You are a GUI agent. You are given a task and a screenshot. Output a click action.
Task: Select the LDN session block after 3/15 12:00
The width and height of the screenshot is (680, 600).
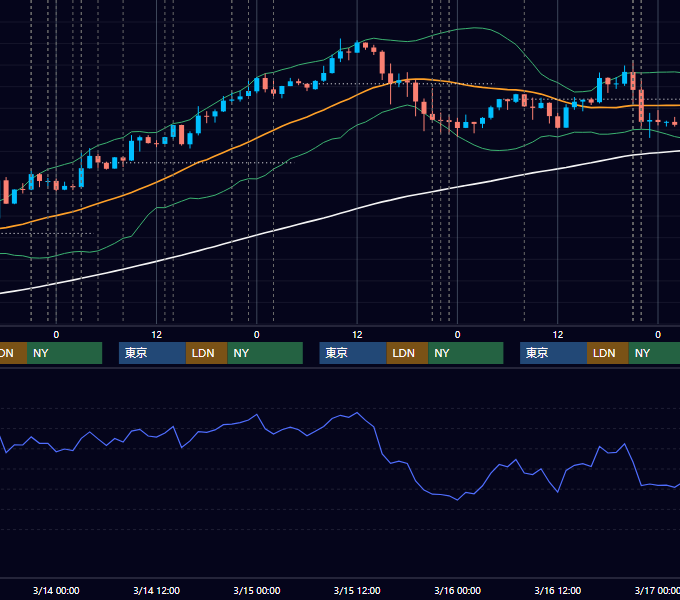[x=407, y=353]
